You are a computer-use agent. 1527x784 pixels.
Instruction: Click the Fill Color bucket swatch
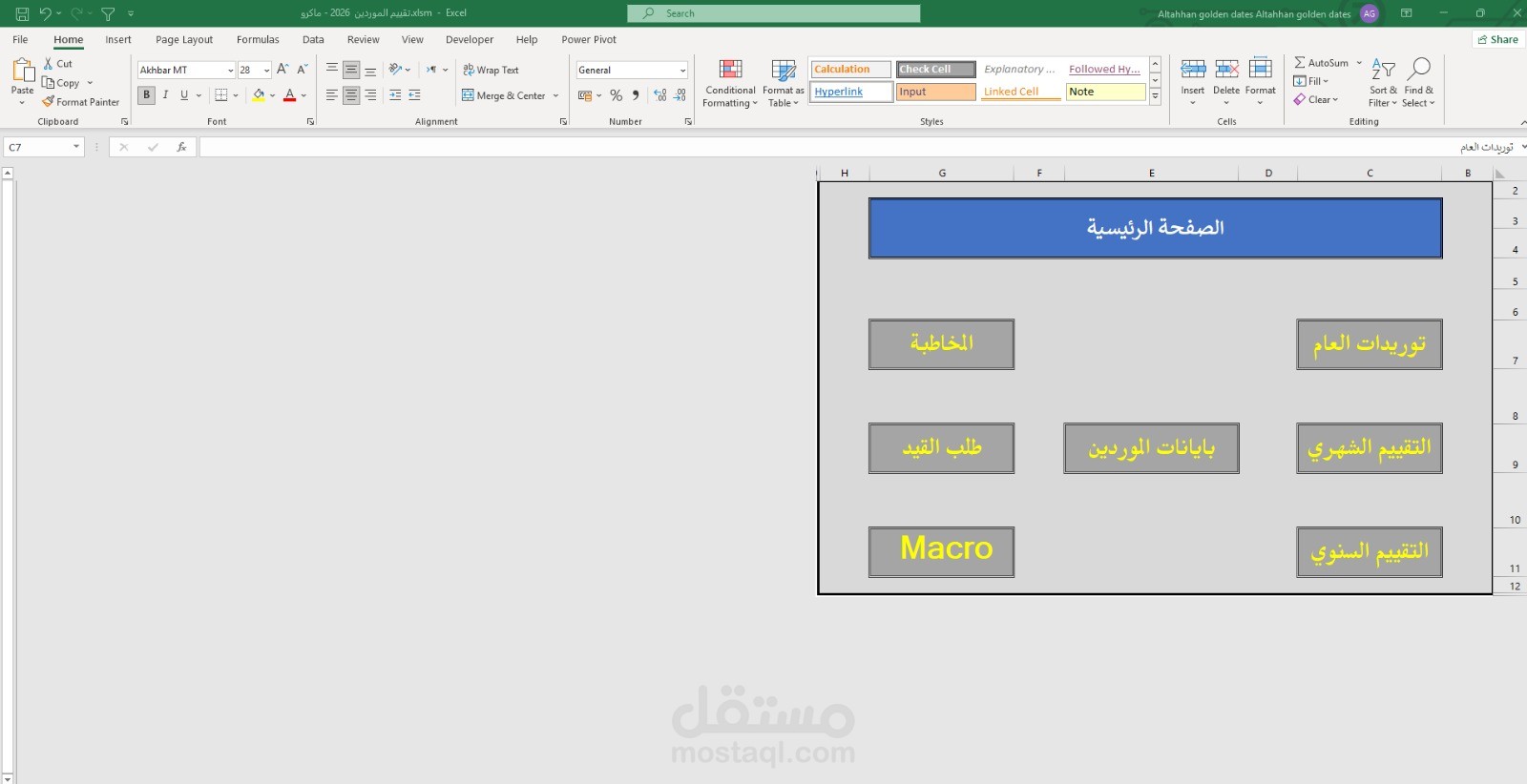tap(259, 95)
